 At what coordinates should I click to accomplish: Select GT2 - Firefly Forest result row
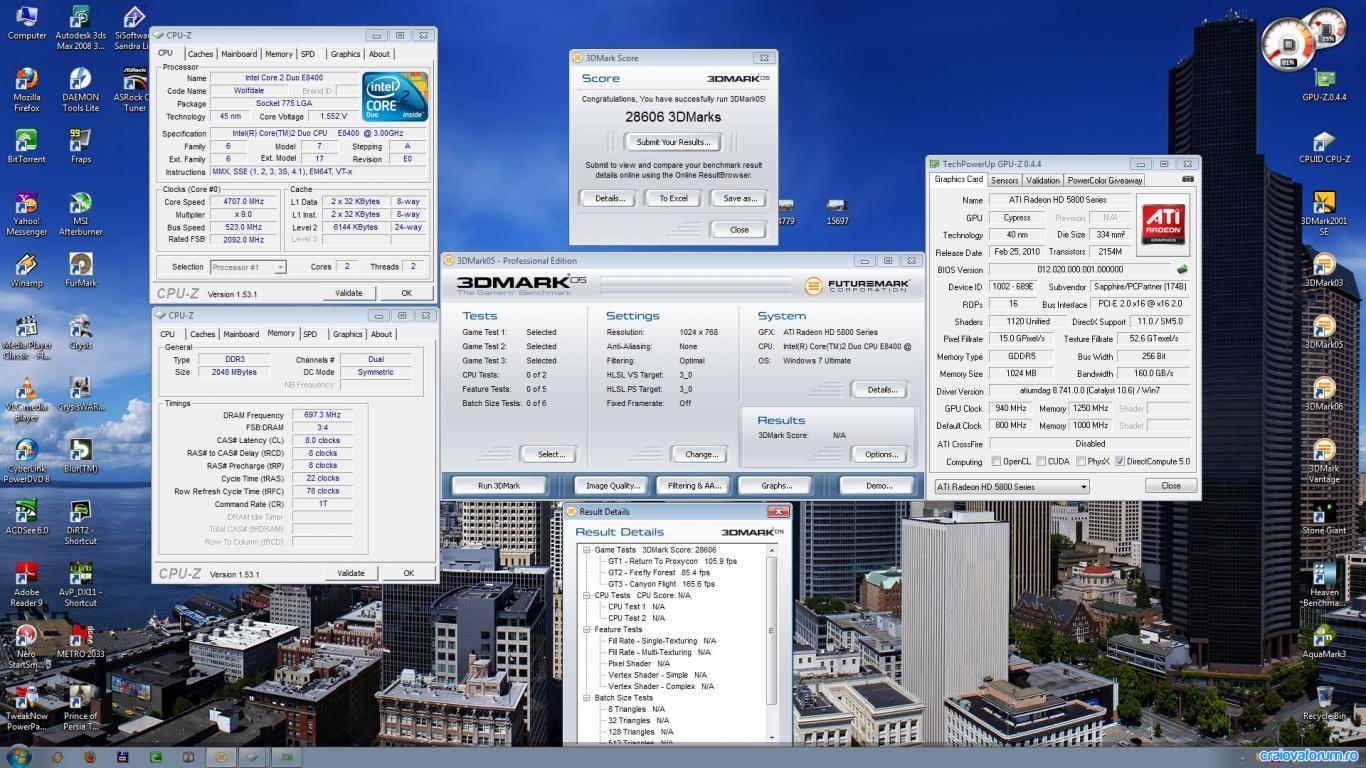coord(659,573)
